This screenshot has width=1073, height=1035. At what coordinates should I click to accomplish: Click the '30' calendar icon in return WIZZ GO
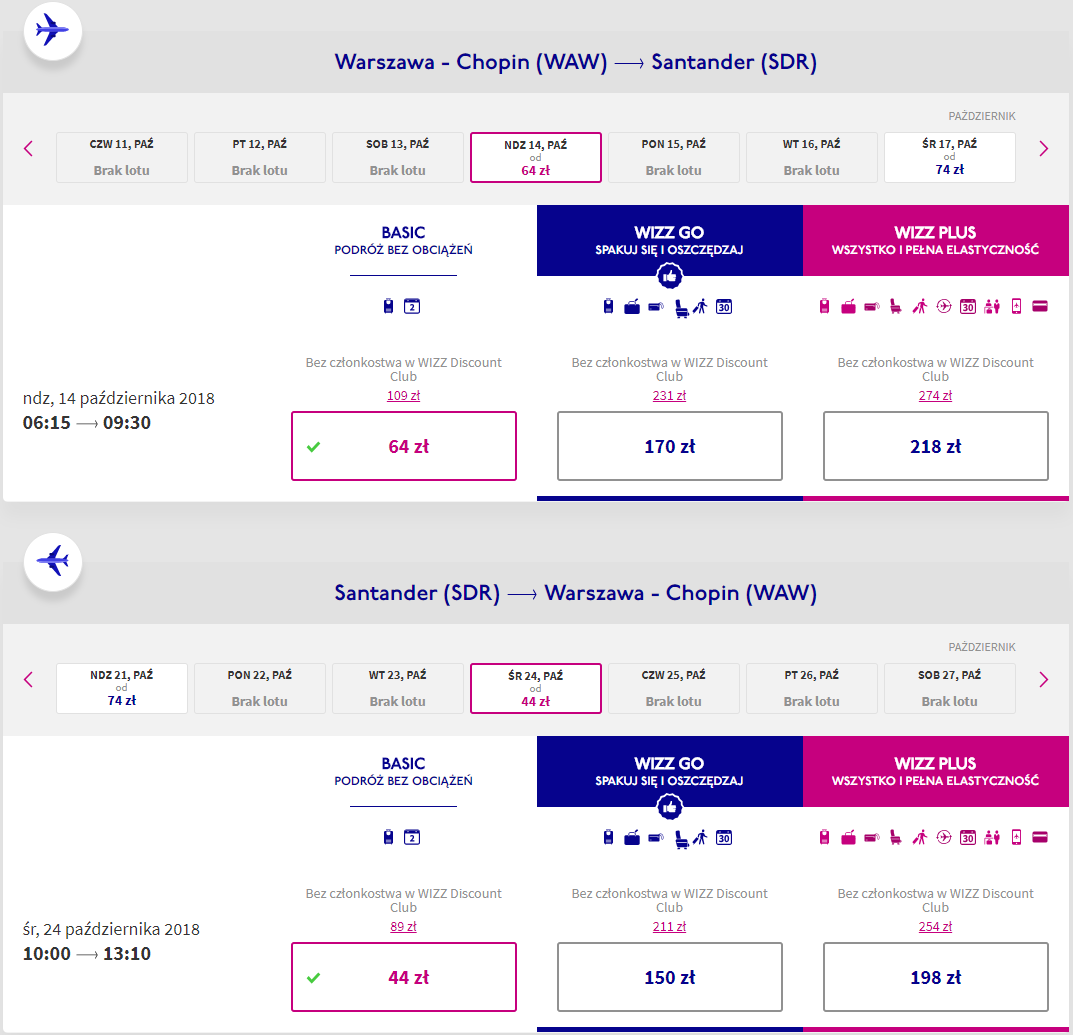point(724,837)
